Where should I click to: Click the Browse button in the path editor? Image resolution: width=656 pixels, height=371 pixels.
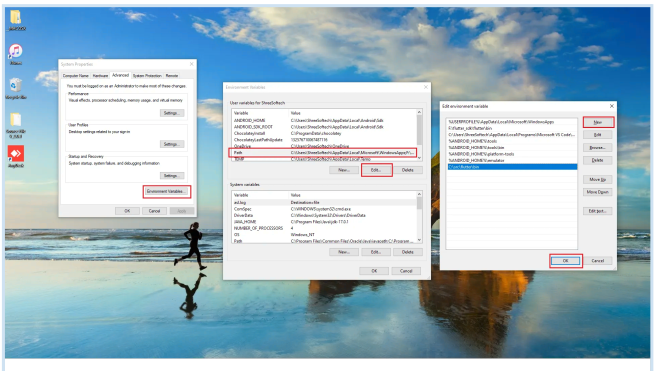pos(597,148)
